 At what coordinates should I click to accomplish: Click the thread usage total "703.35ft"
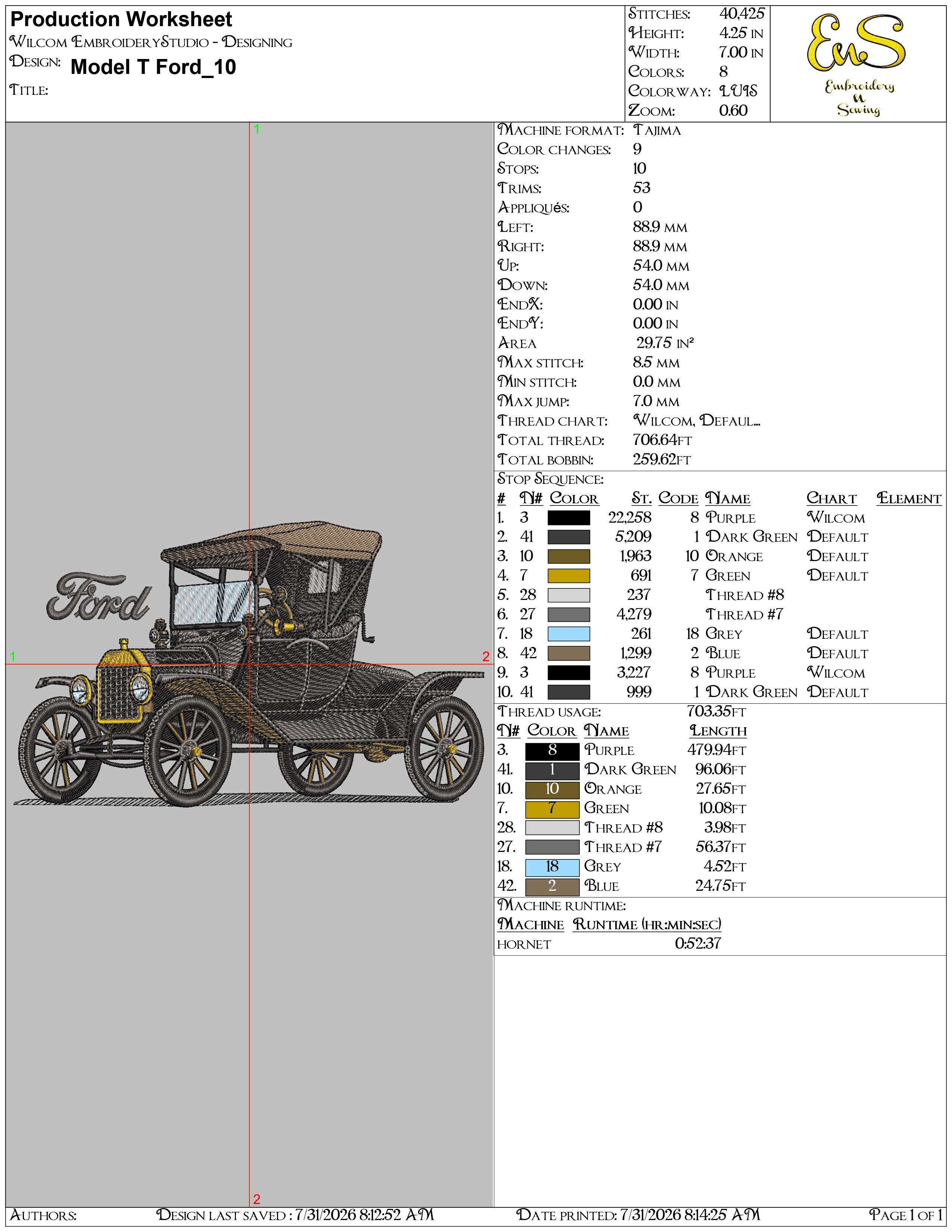(716, 712)
